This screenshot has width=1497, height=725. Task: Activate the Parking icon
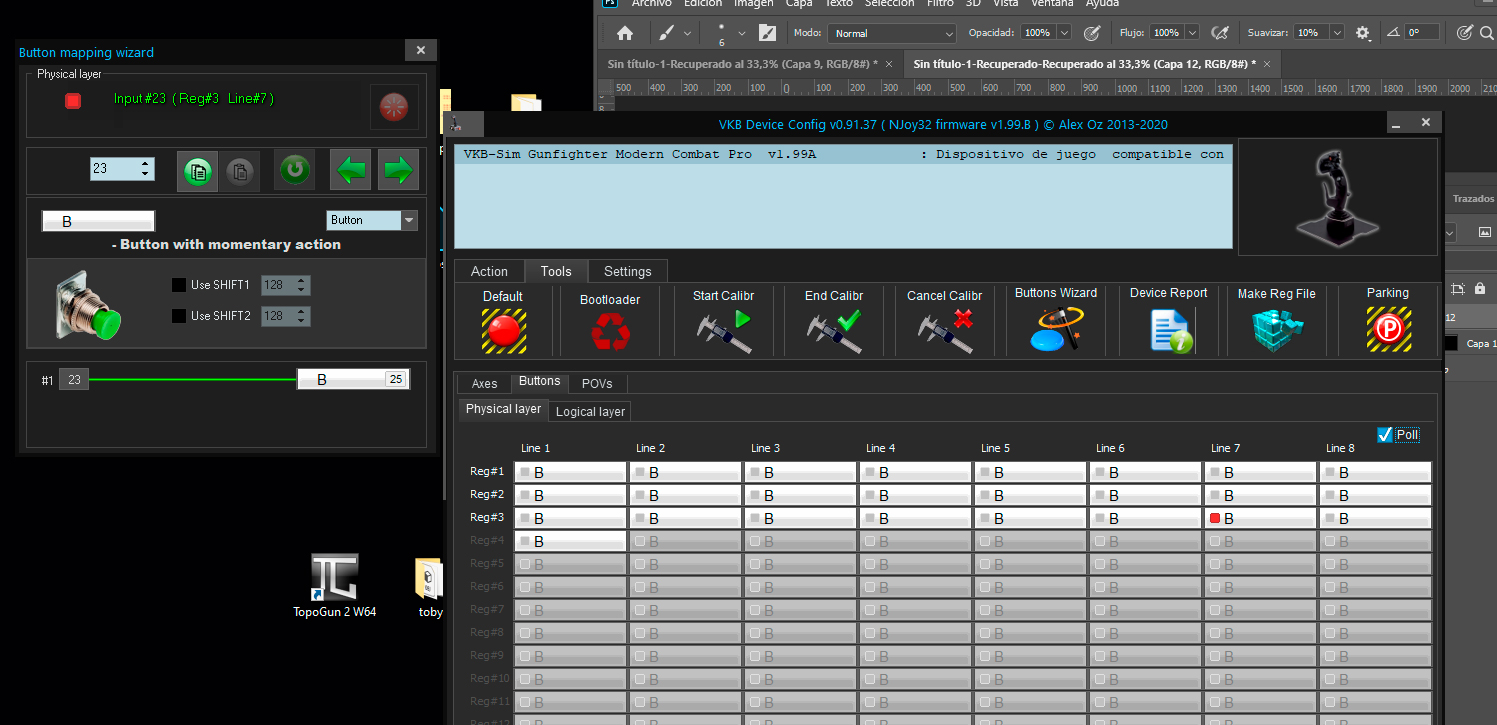click(1388, 329)
